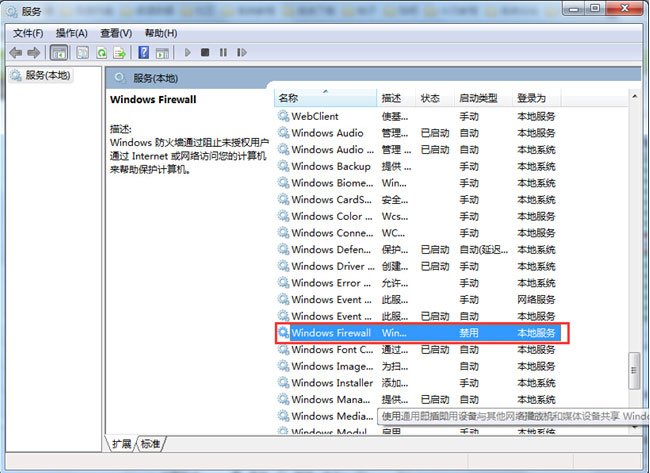Click the services icon in the title bar
The height and width of the screenshot is (473, 650).
(12, 11)
